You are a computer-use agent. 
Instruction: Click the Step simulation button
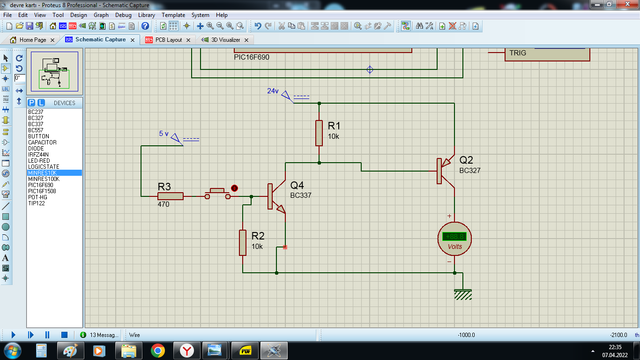coord(31,335)
